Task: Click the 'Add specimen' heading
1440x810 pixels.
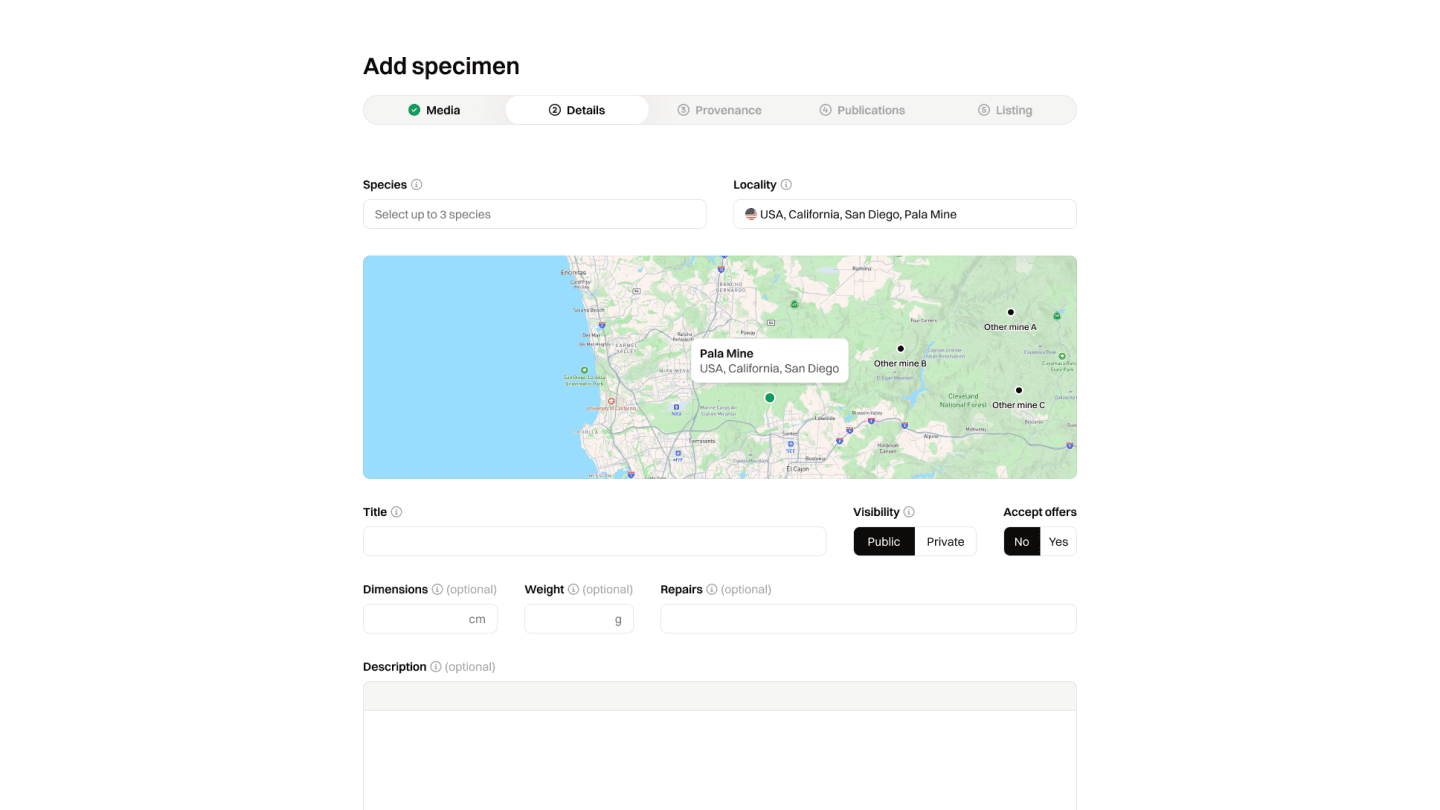Action: [441, 66]
